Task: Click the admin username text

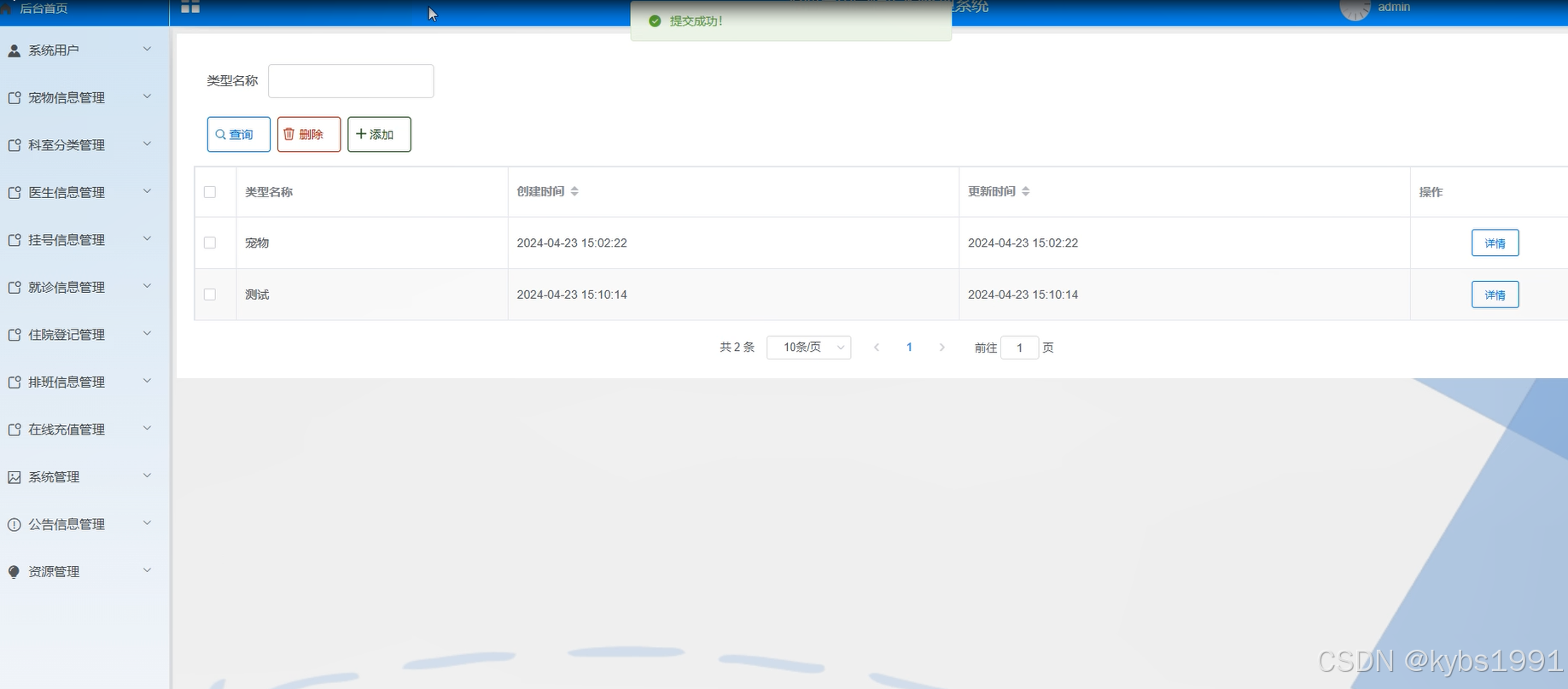Action: [1394, 7]
